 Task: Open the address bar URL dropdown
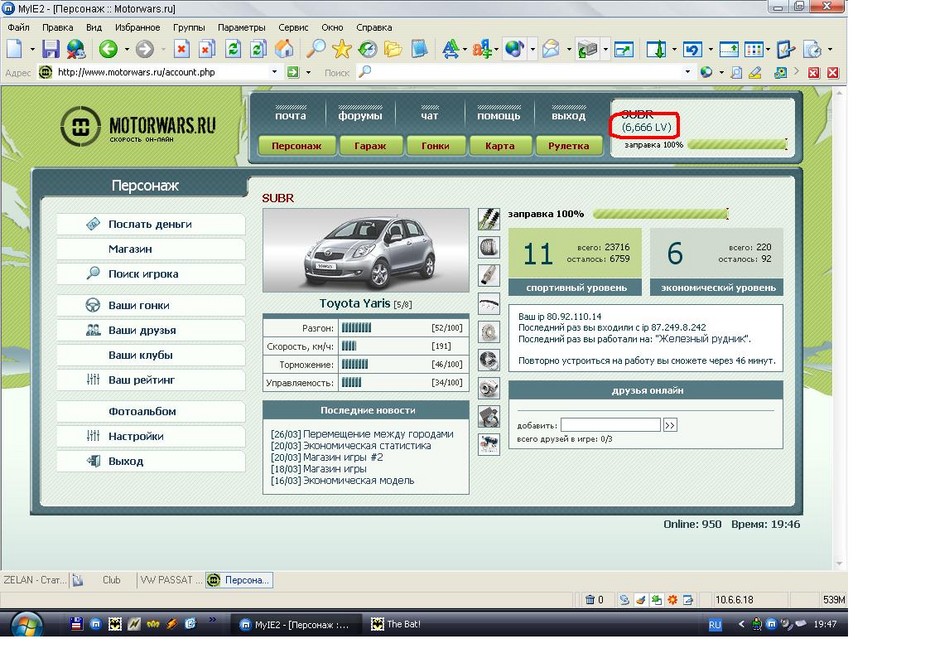(x=274, y=72)
